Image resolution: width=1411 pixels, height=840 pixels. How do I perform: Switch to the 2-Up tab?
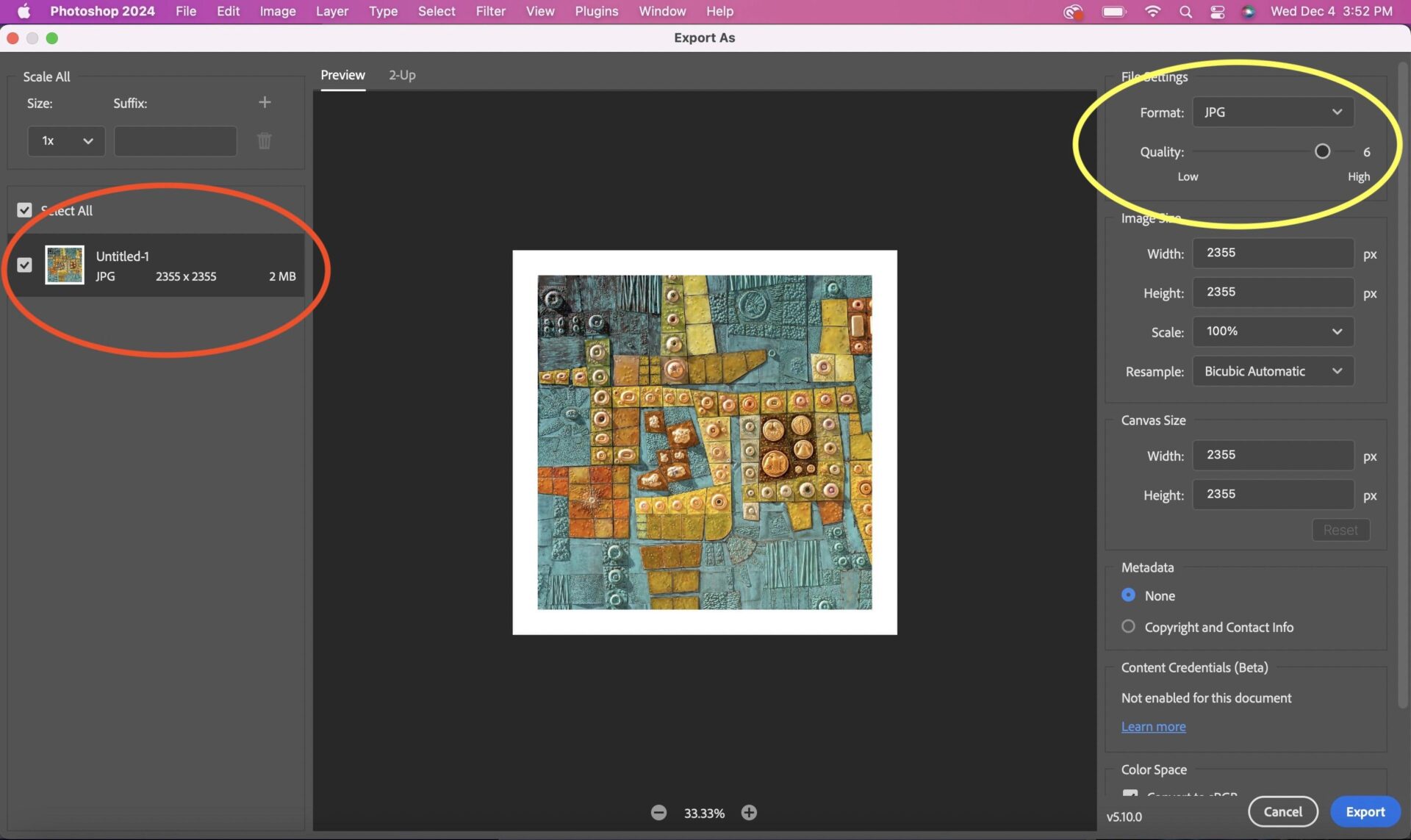coord(402,75)
